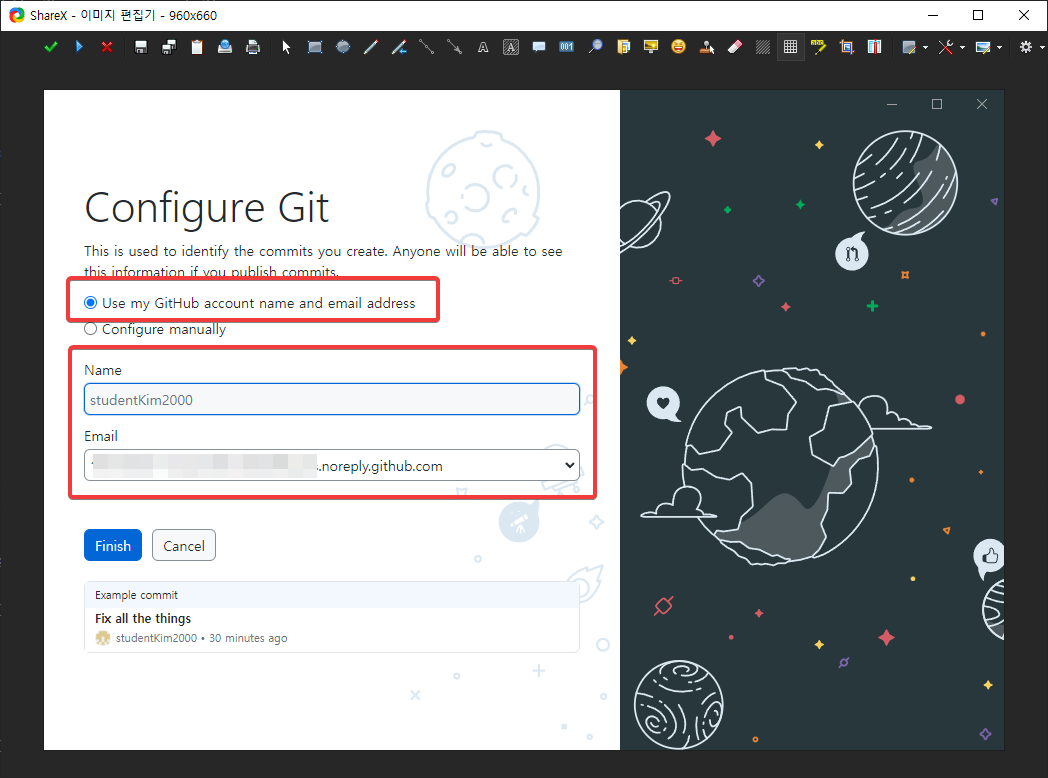The image size is (1048, 778).
Task: Select the Image from file tool
Action: click(x=623, y=47)
